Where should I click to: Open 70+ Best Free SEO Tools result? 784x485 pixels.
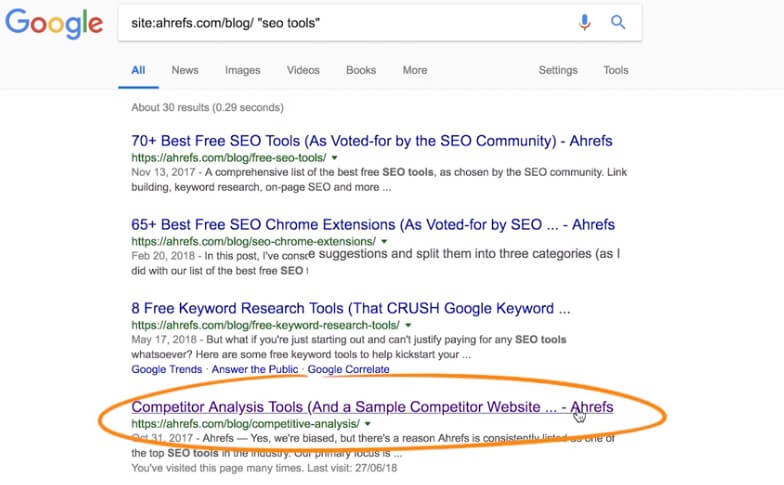[x=372, y=141]
